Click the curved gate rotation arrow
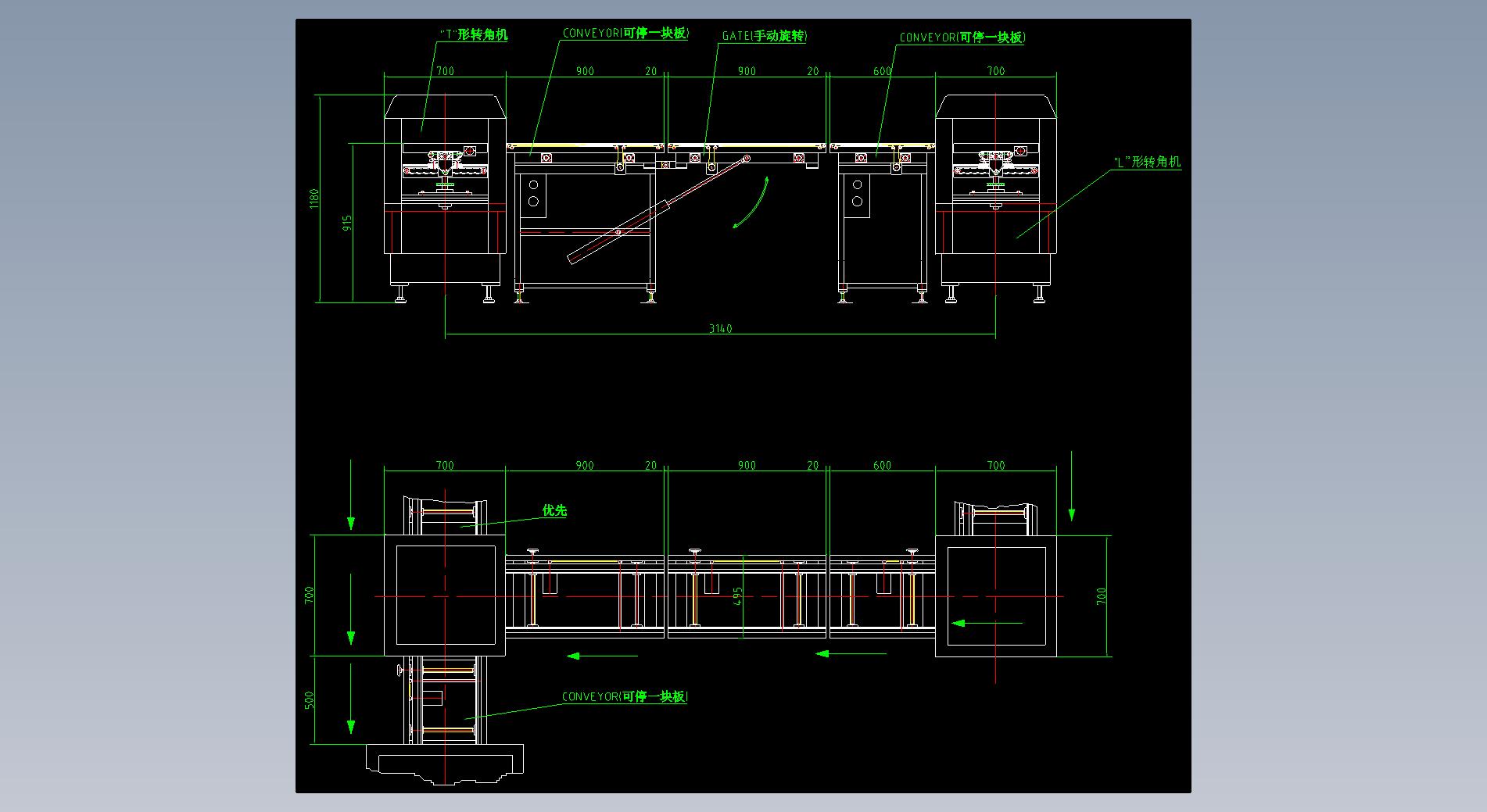This screenshot has height=812, width=1487. point(751,203)
